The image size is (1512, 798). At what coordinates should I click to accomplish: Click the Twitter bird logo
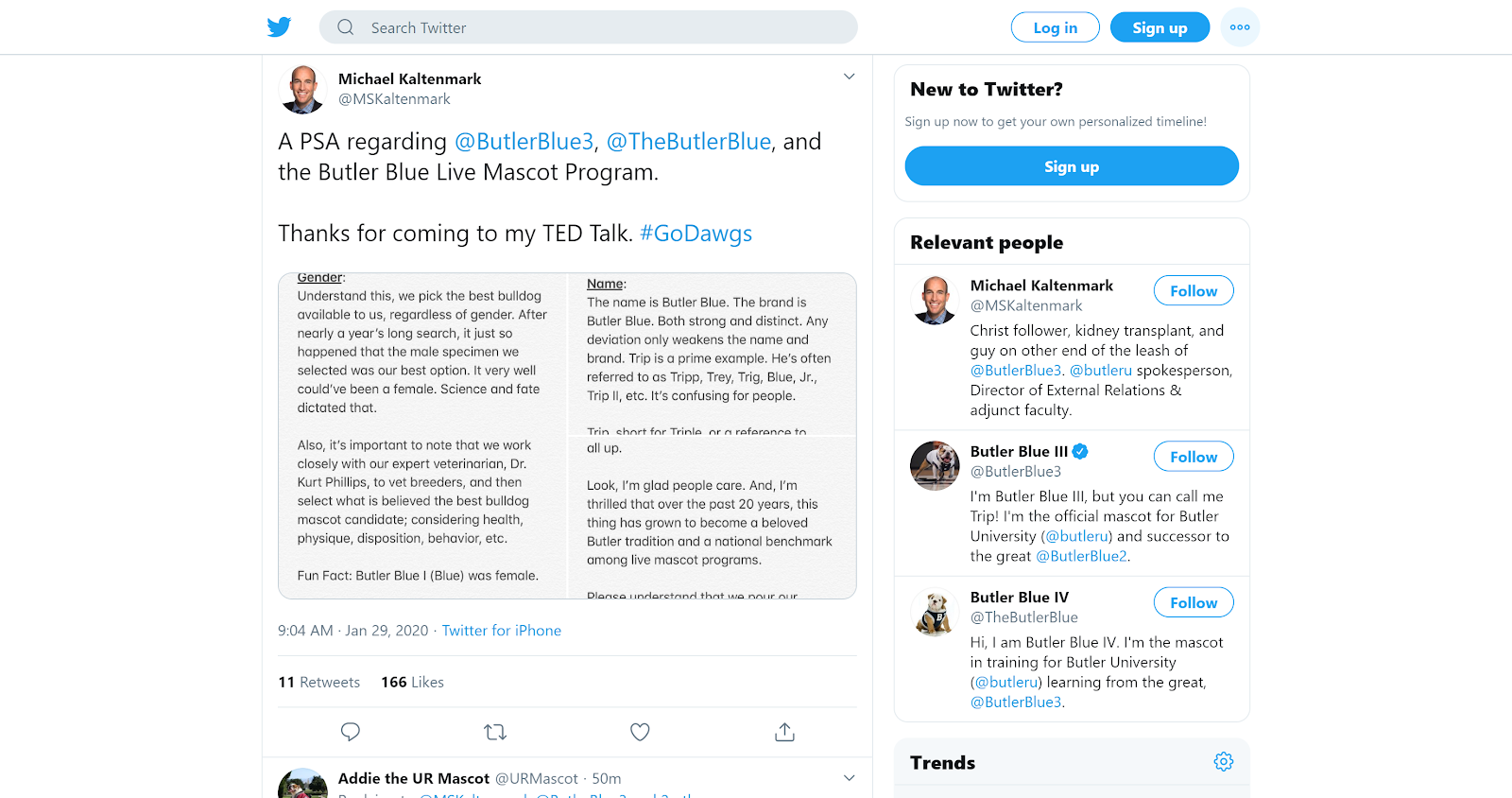click(x=279, y=27)
